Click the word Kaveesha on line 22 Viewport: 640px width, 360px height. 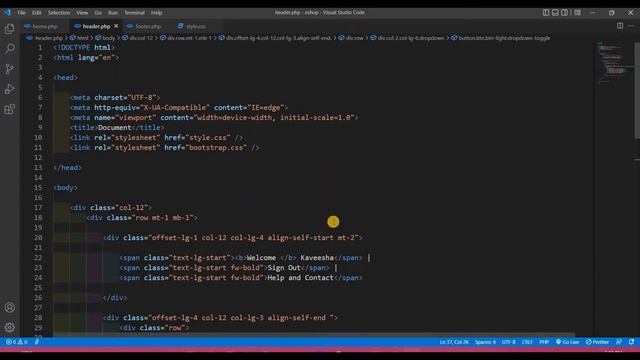[317, 258]
